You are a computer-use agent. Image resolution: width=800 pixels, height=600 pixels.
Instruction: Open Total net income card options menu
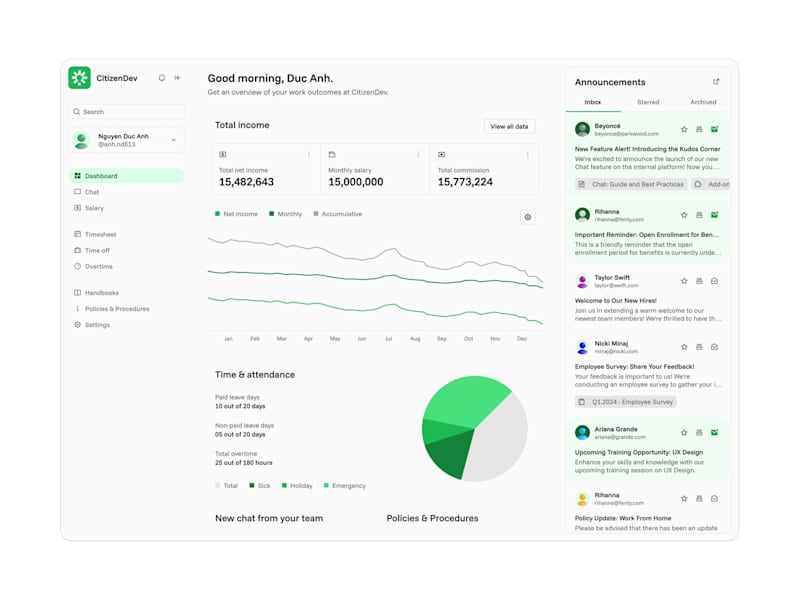pos(309,155)
